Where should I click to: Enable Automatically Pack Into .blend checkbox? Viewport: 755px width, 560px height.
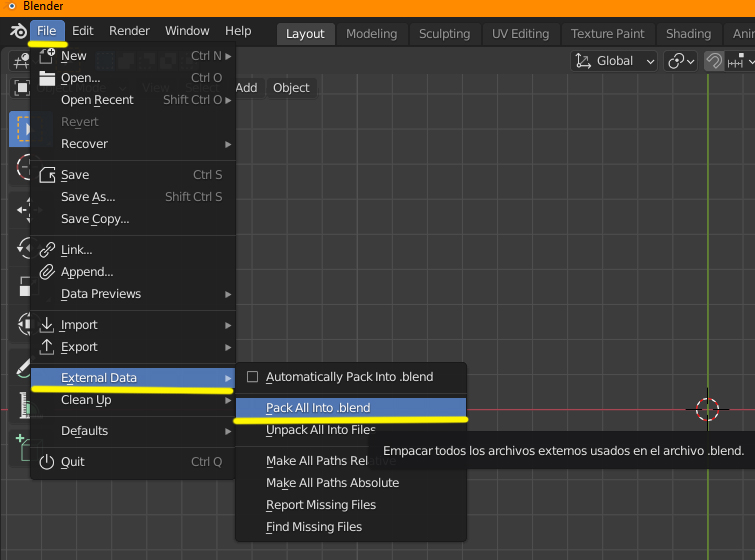(x=253, y=377)
